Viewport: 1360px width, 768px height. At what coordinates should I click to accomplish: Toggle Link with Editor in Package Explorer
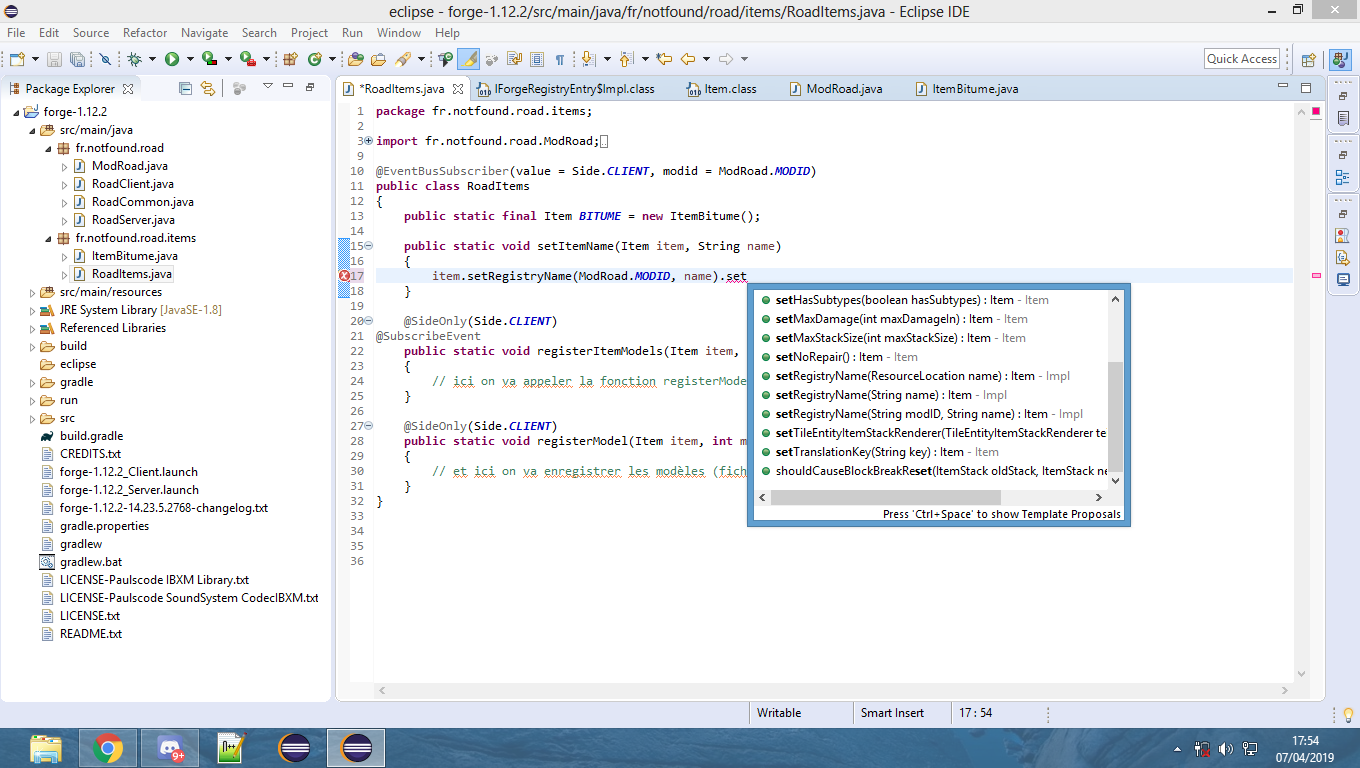(x=207, y=88)
